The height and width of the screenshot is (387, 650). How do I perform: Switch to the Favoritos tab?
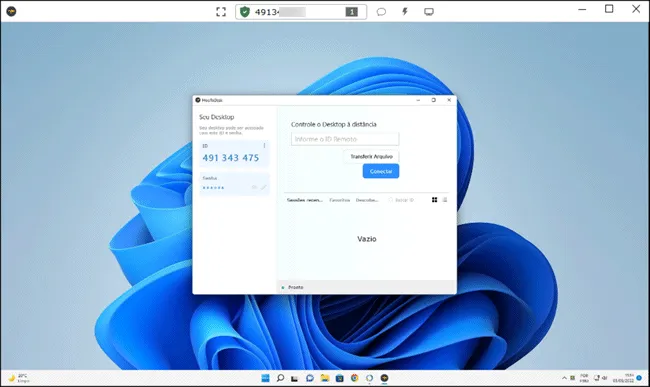pos(340,200)
